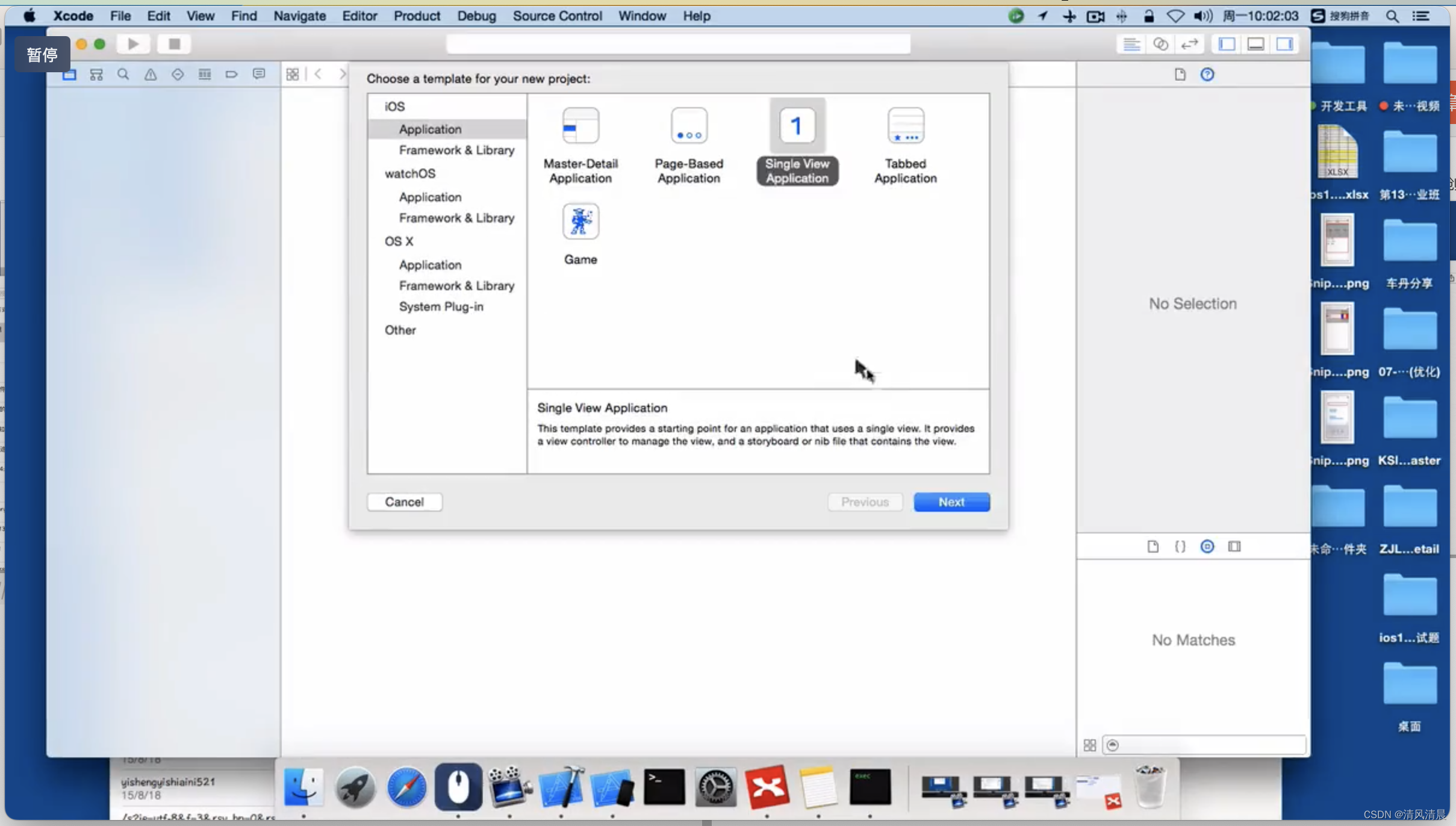Open the Source Control menu
The height and width of the screenshot is (826, 1456).
557,16
